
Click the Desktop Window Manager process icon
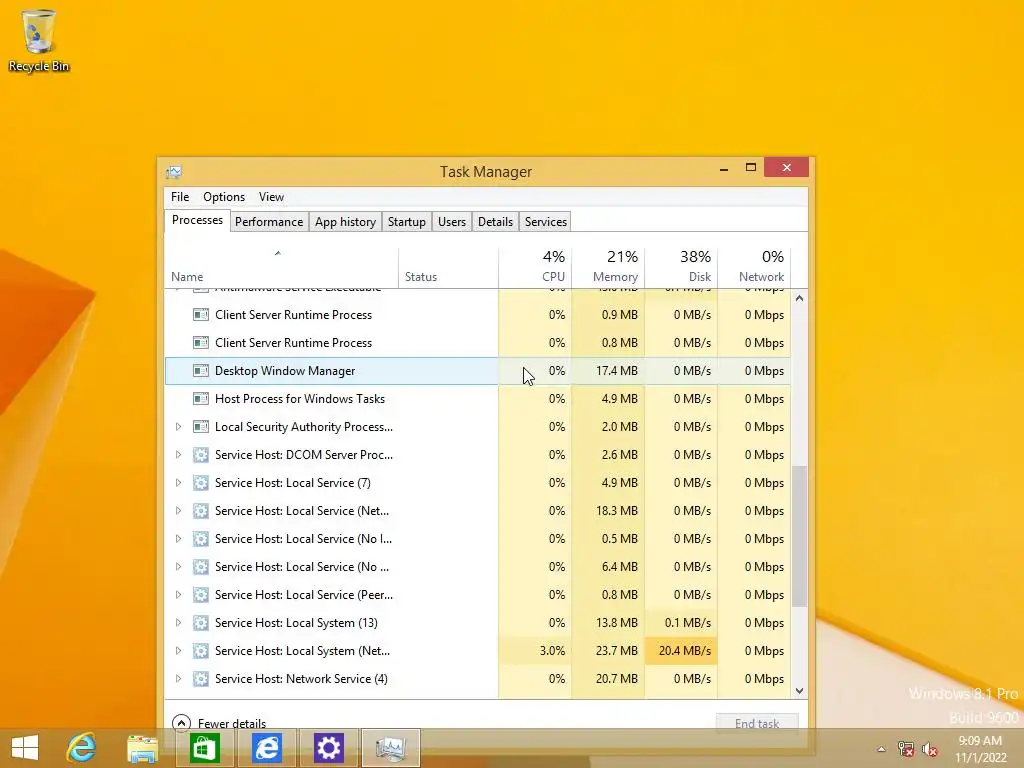click(x=200, y=371)
